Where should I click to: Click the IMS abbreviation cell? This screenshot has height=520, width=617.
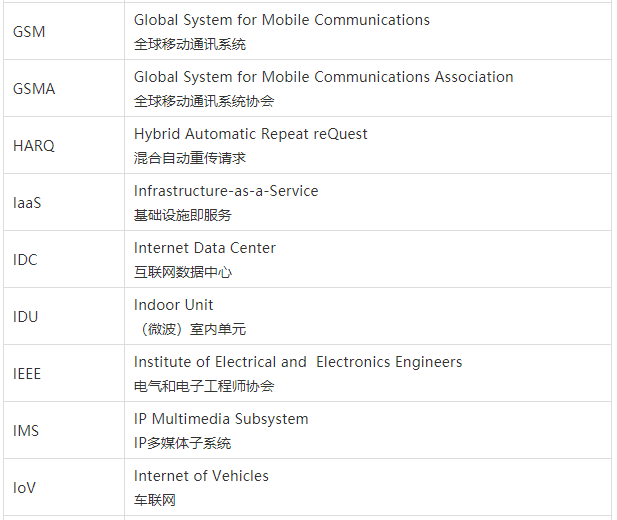[x=26, y=431]
